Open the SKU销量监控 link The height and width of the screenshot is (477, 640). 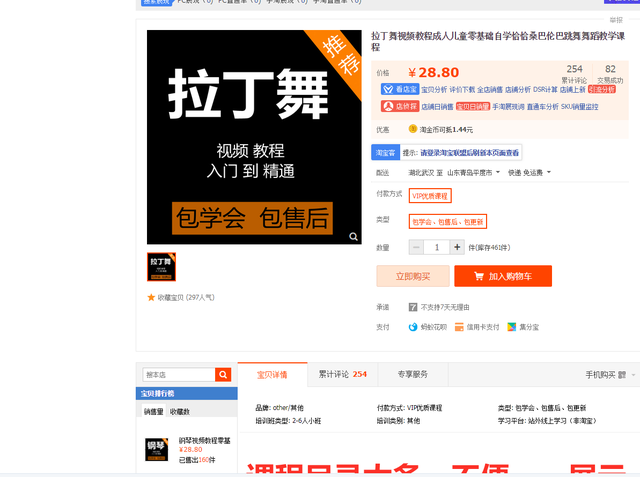[x=580, y=106]
